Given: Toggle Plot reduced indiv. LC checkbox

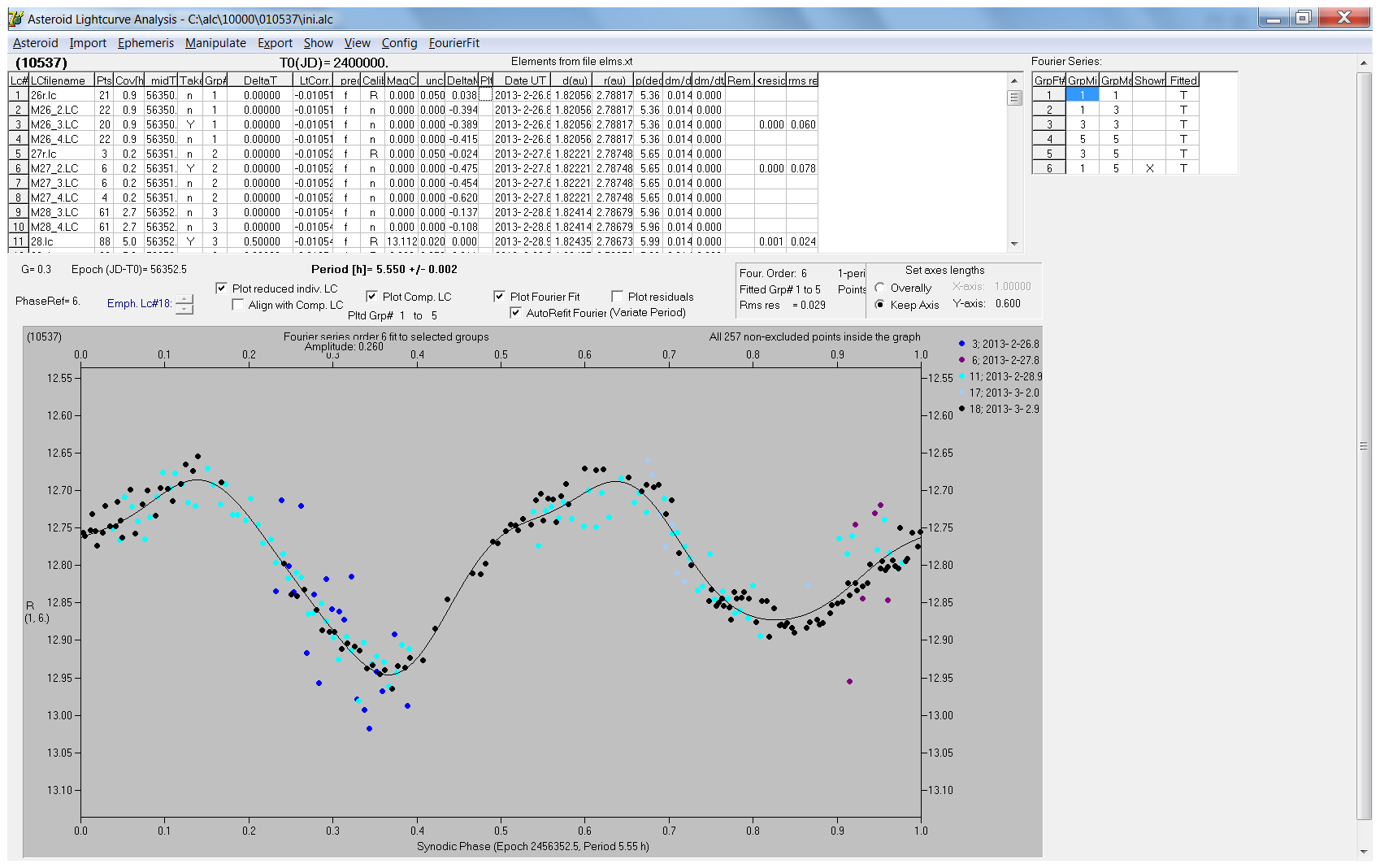Looking at the screenshot, I should pyautogui.click(x=221, y=289).
